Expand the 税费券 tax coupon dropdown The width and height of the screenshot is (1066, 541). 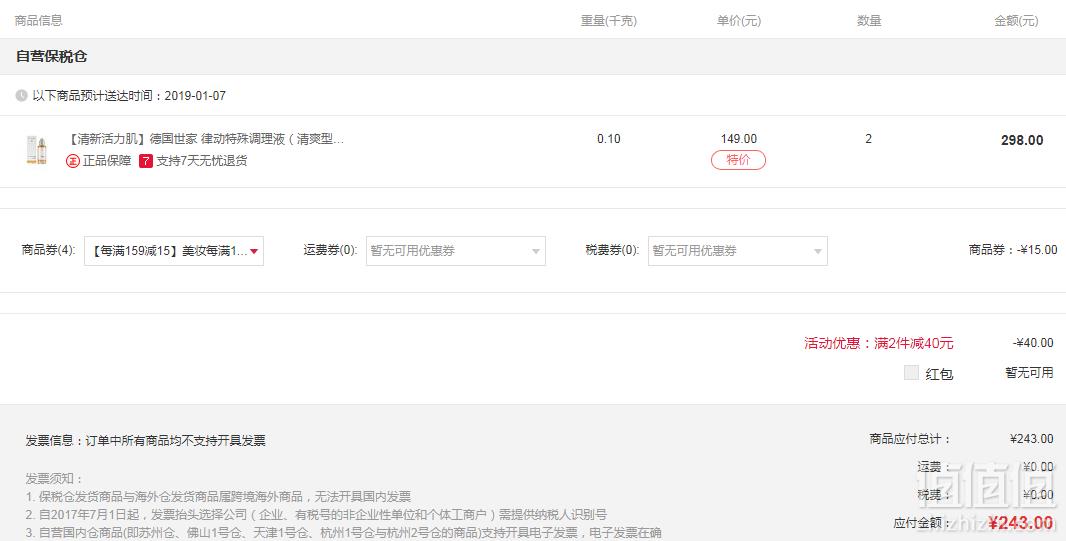pyautogui.click(x=738, y=251)
